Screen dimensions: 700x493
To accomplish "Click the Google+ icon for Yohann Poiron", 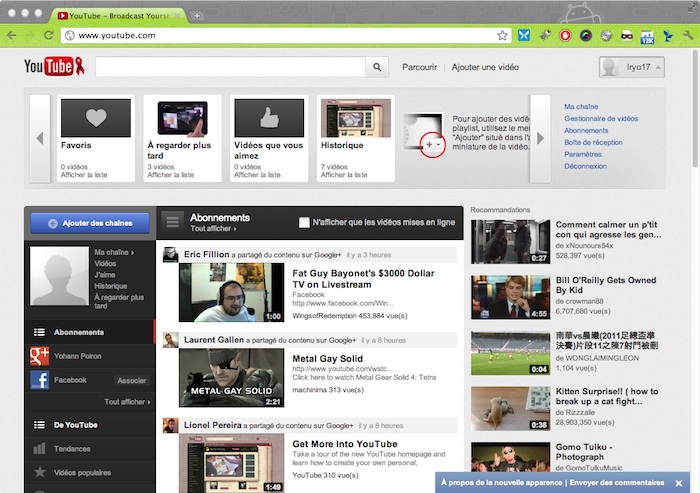I will tap(40, 355).
